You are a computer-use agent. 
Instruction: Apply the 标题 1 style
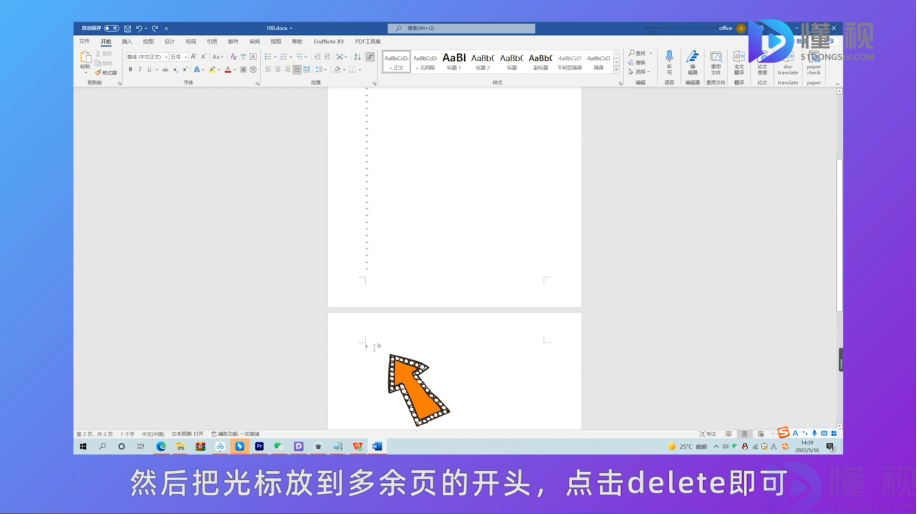click(x=454, y=61)
